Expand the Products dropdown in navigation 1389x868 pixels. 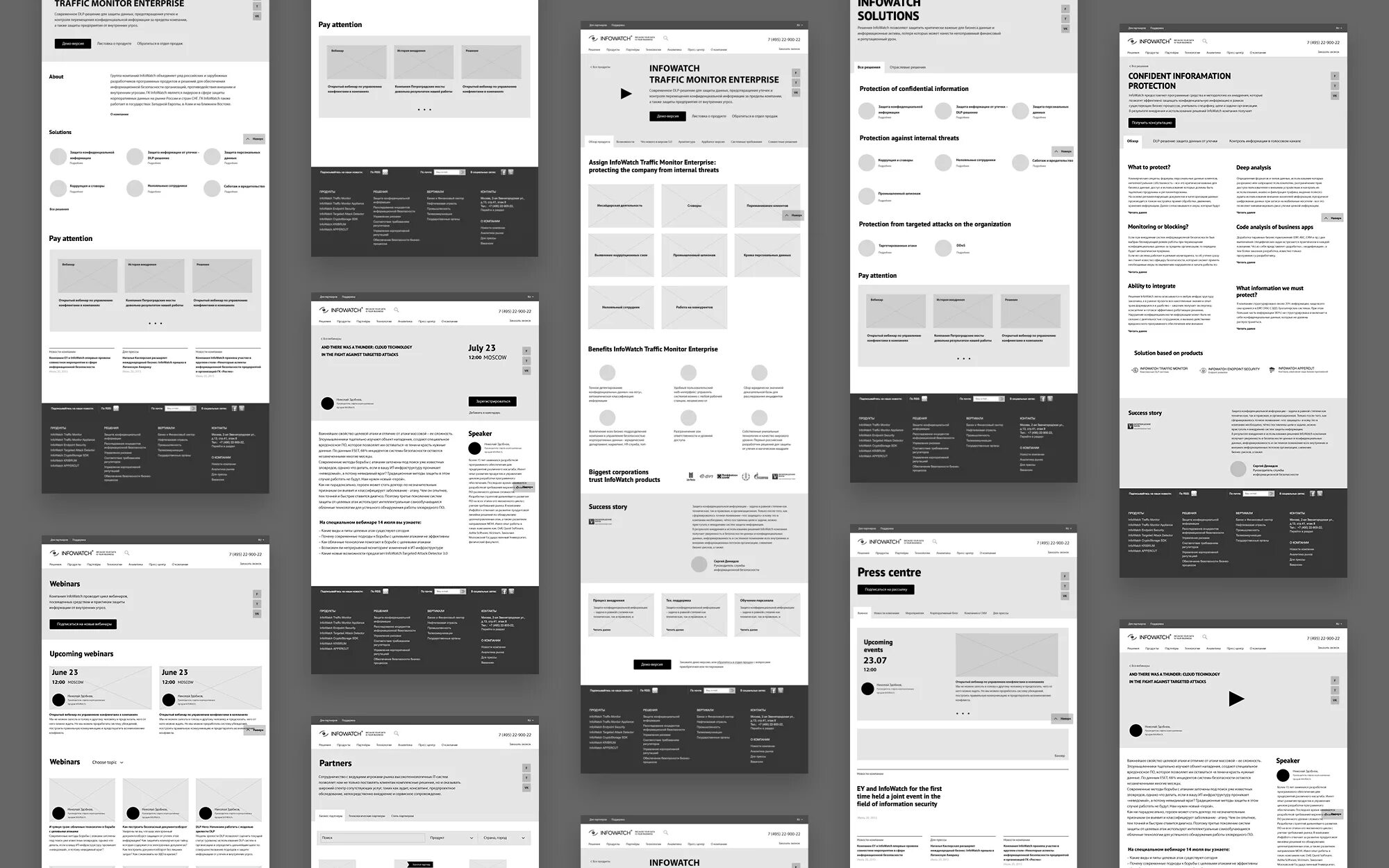click(x=614, y=51)
